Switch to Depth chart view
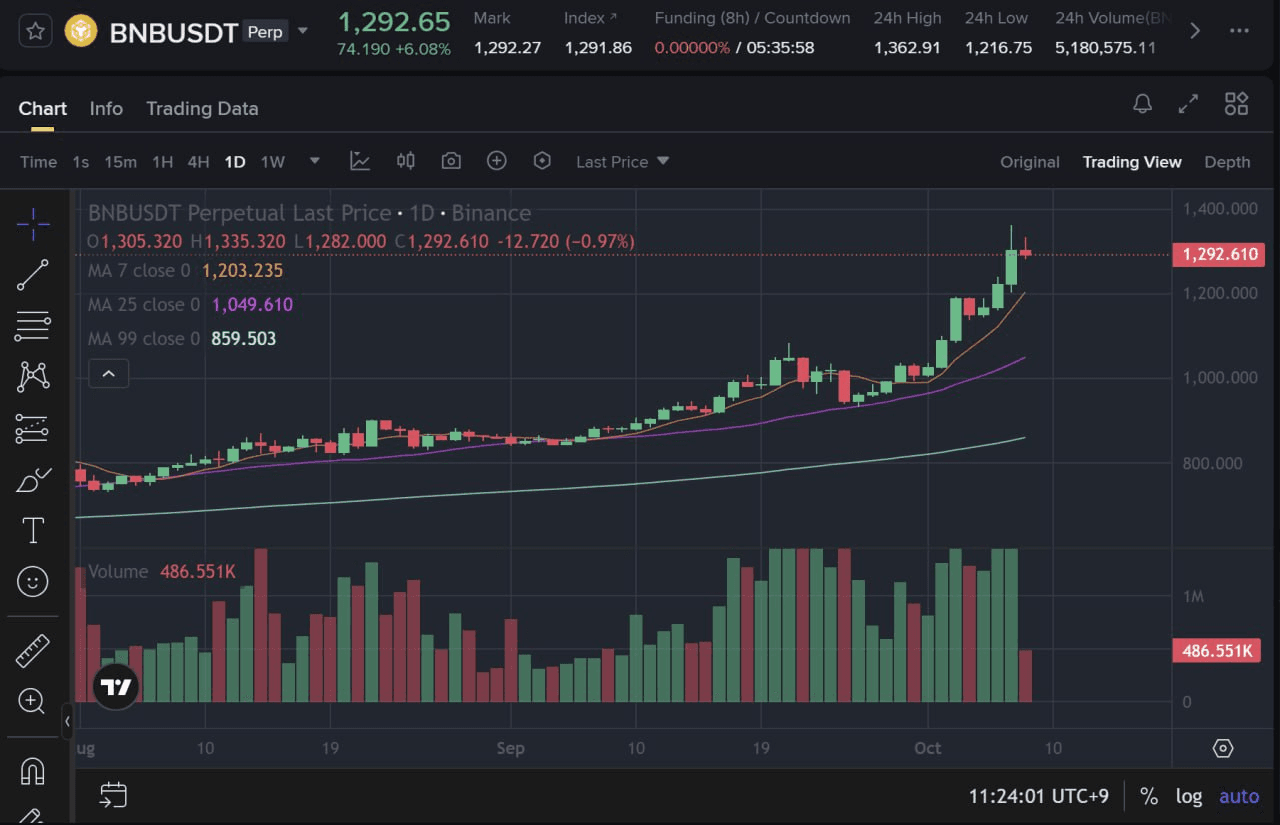 point(1227,162)
